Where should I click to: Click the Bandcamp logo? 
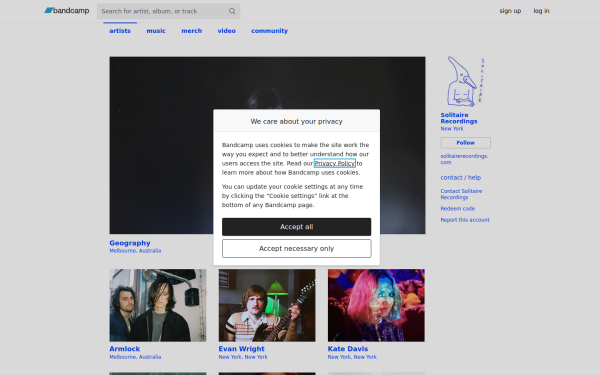[67, 11]
